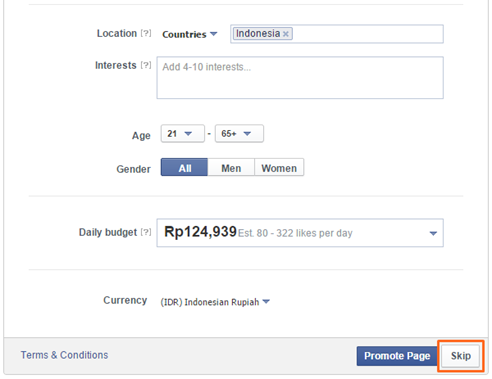Click the Promote Page button
The width and height of the screenshot is (492, 379).
click(397, 356)
